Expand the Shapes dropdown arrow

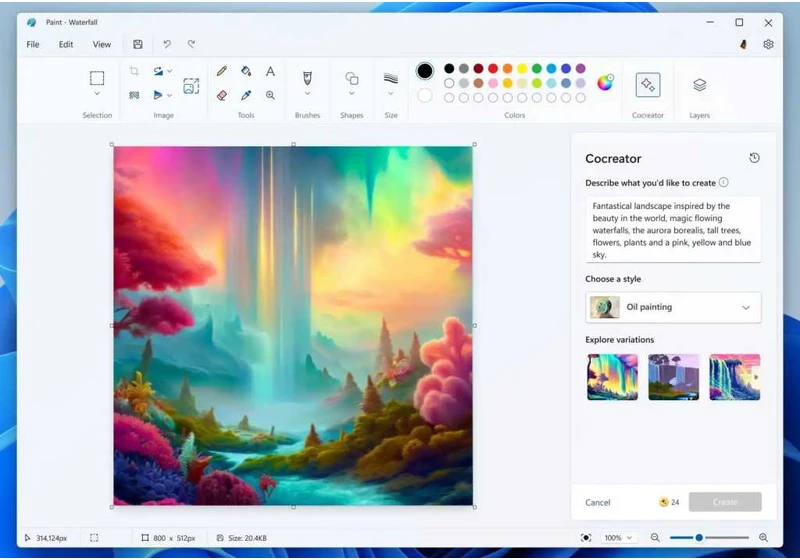352,93
